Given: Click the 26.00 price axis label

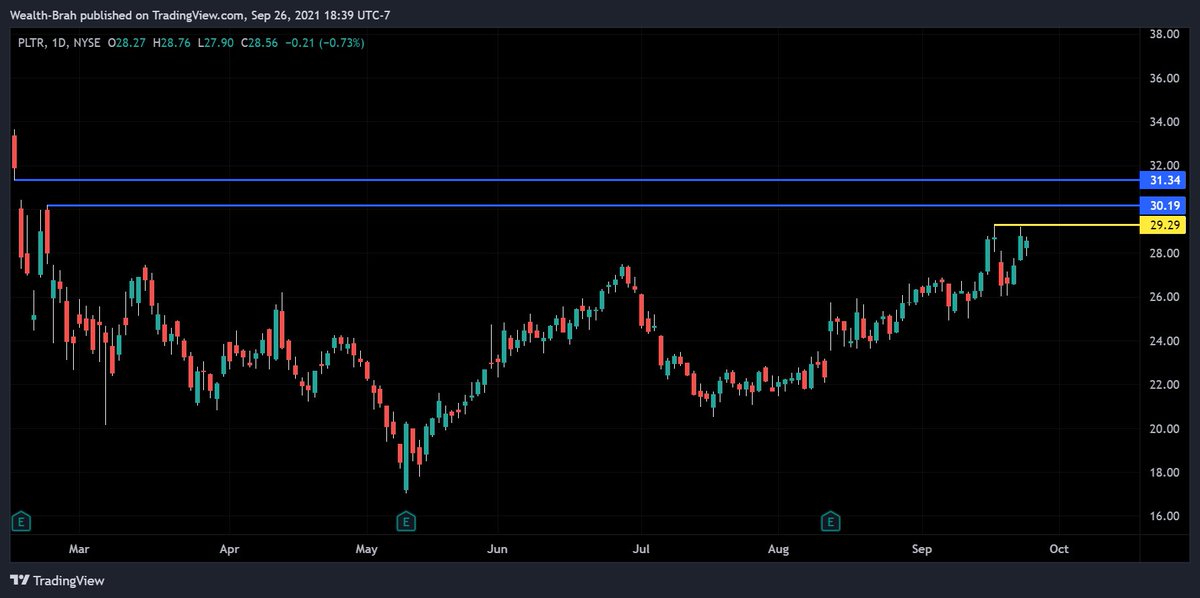Looking at the screenshot, I should [x=1165, y=298].
